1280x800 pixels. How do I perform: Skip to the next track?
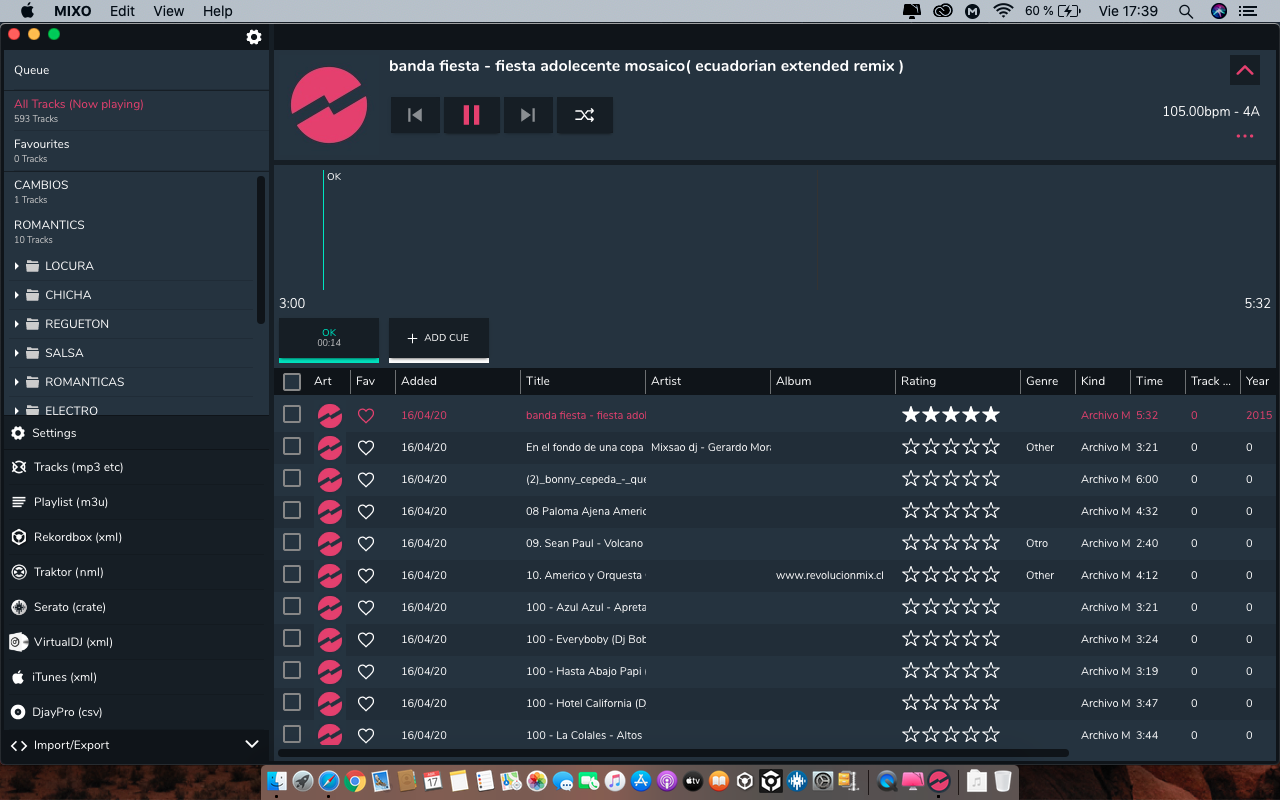[x=528, y=115]
